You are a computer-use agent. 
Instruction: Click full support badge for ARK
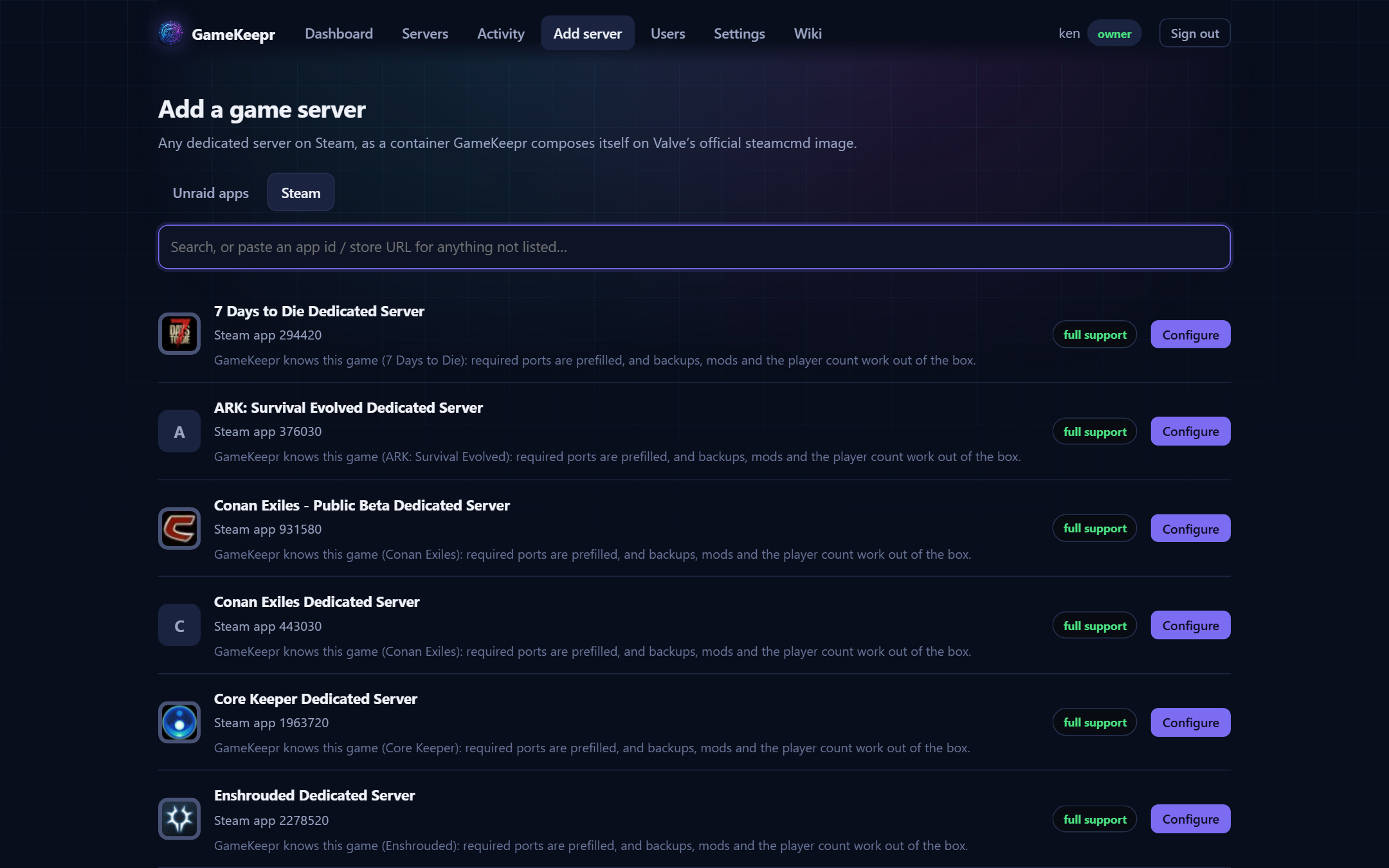(x=1094, y=431)
